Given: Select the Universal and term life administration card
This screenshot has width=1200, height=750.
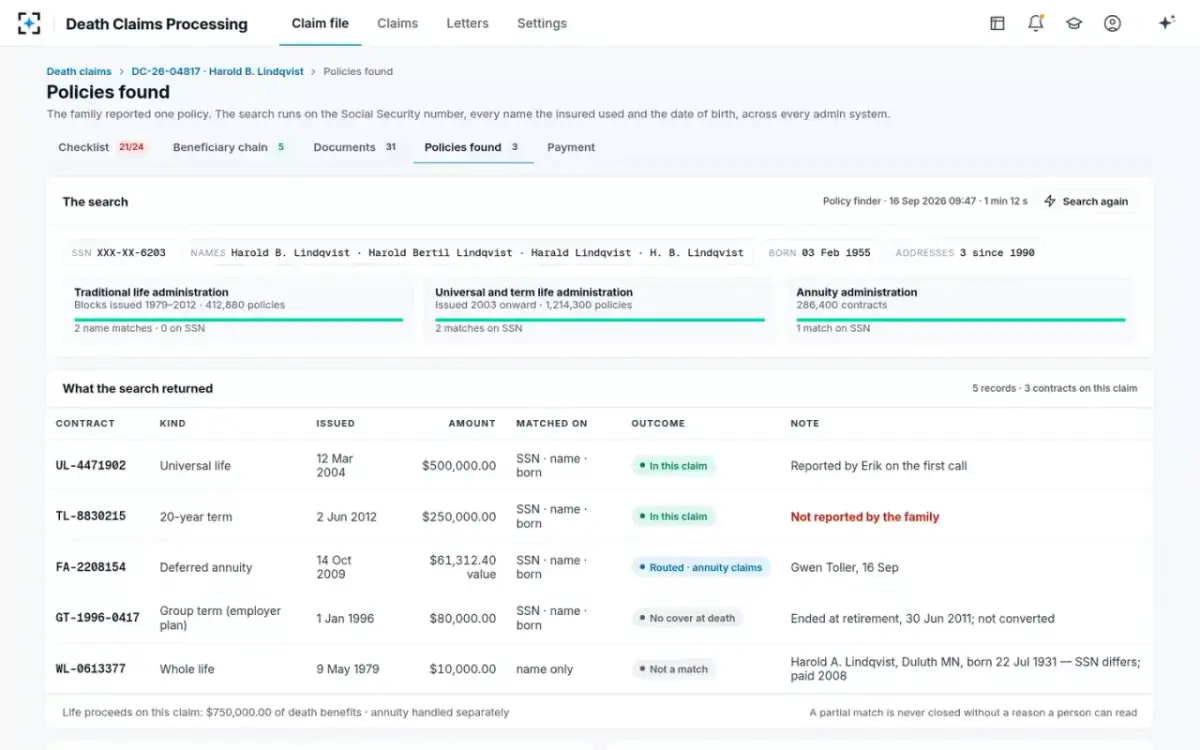Looking at the screenshot, I should click(600, 310).
